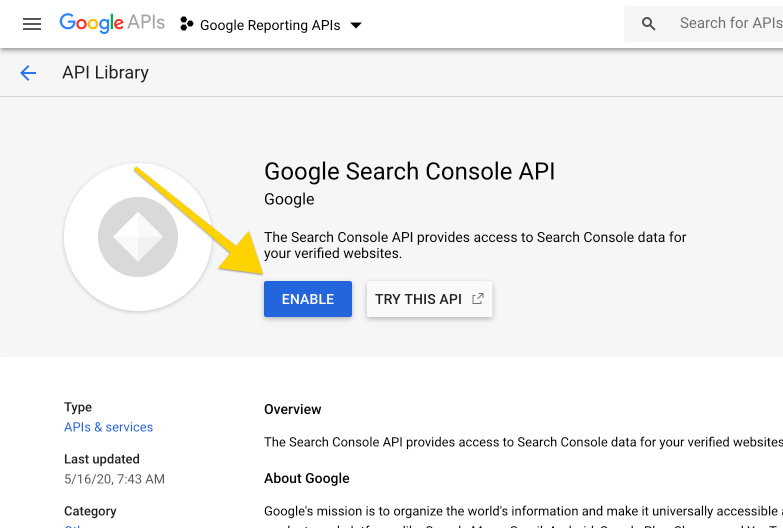Open the APIs & services link
The height and width of the screenshot is (528, 783).
(108, 427)
